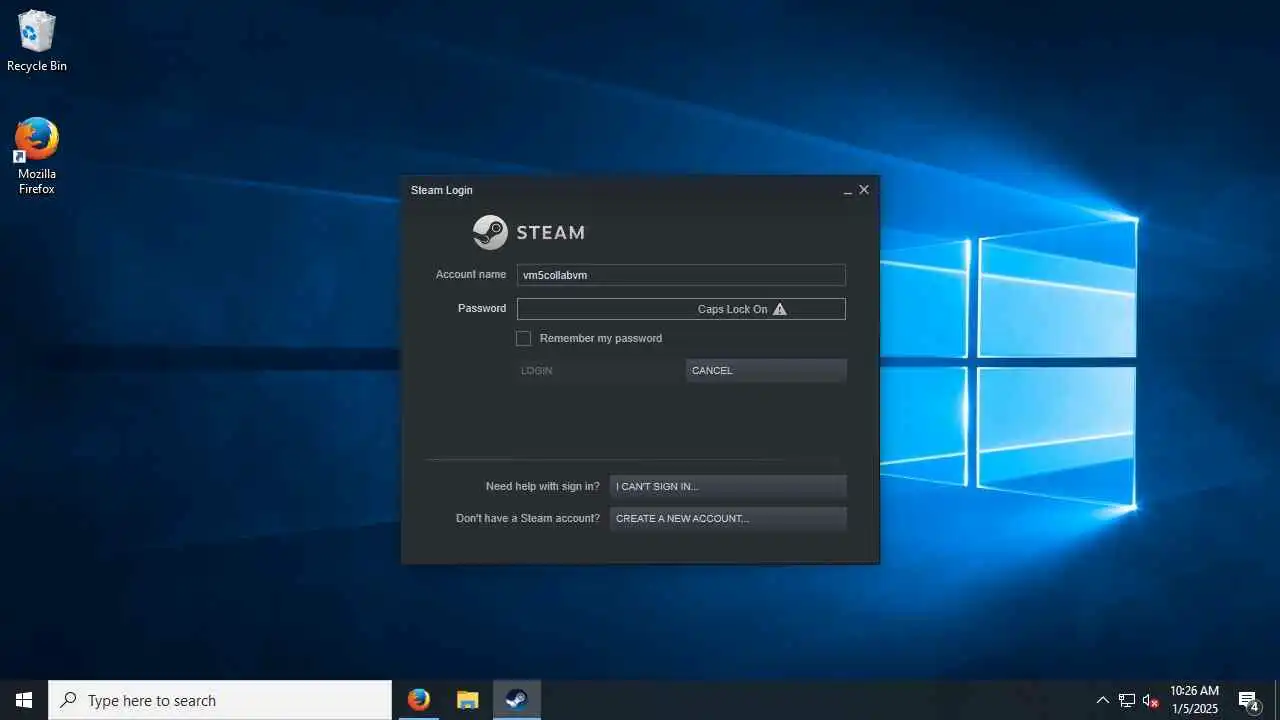This screenshot has height=720, width=1280.
Task: Click the Need help with sign in? text
Action: pyautogui.click(x=543, y=486)
